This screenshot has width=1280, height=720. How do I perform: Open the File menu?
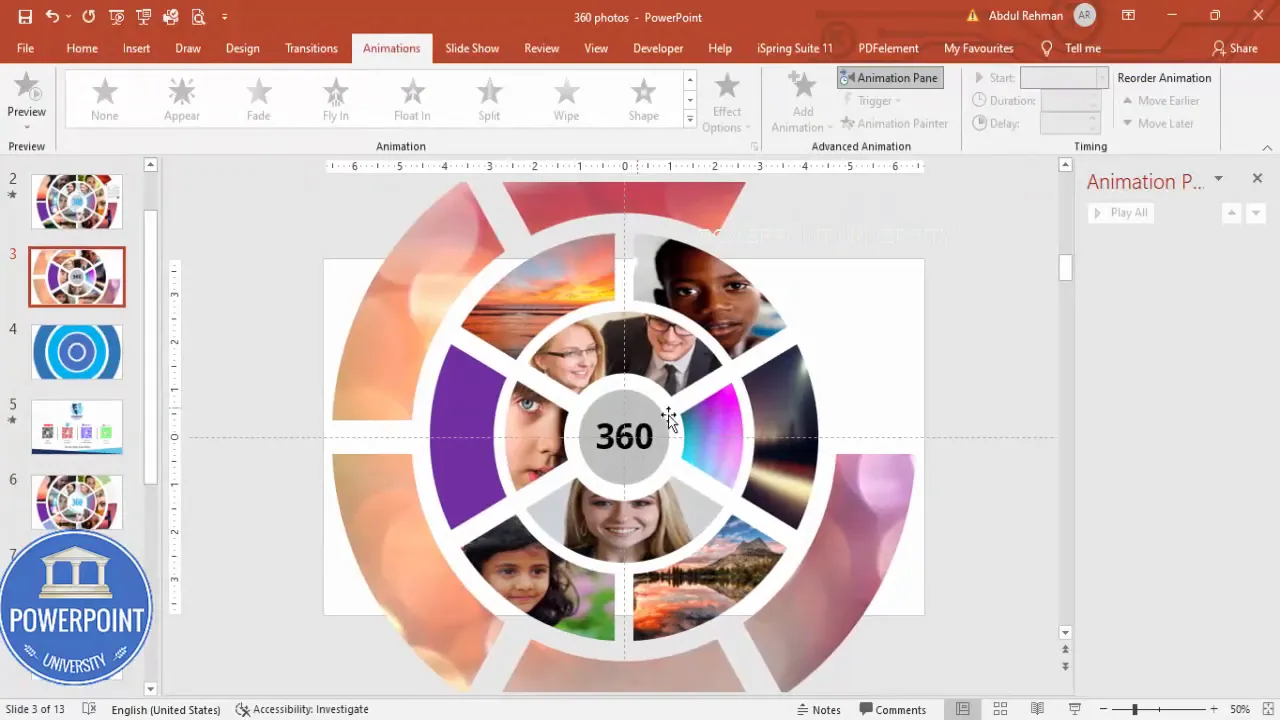pyautogui.click(x=25, y=48)
